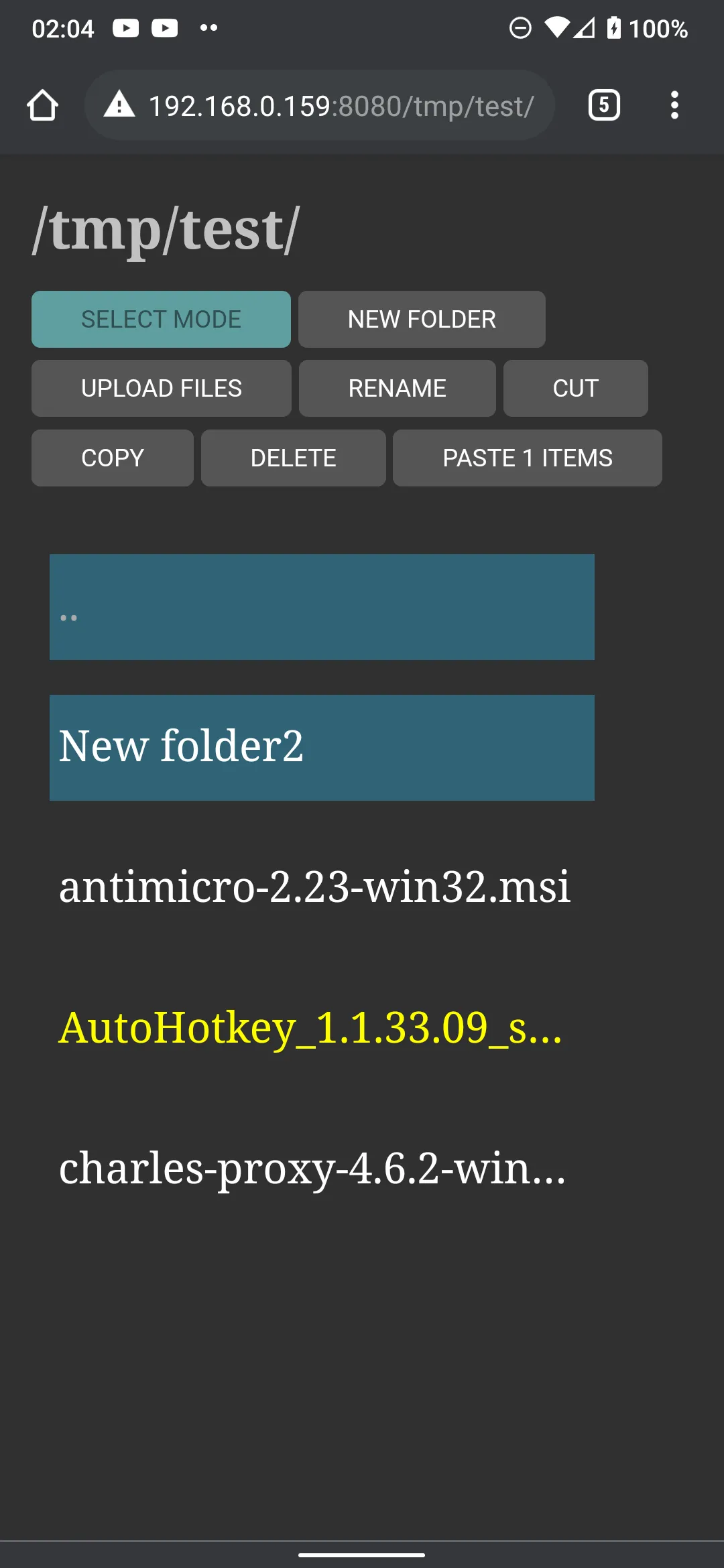Click the Rename button
This screenshot has height=1568, width=724.
tap(397, 389)
